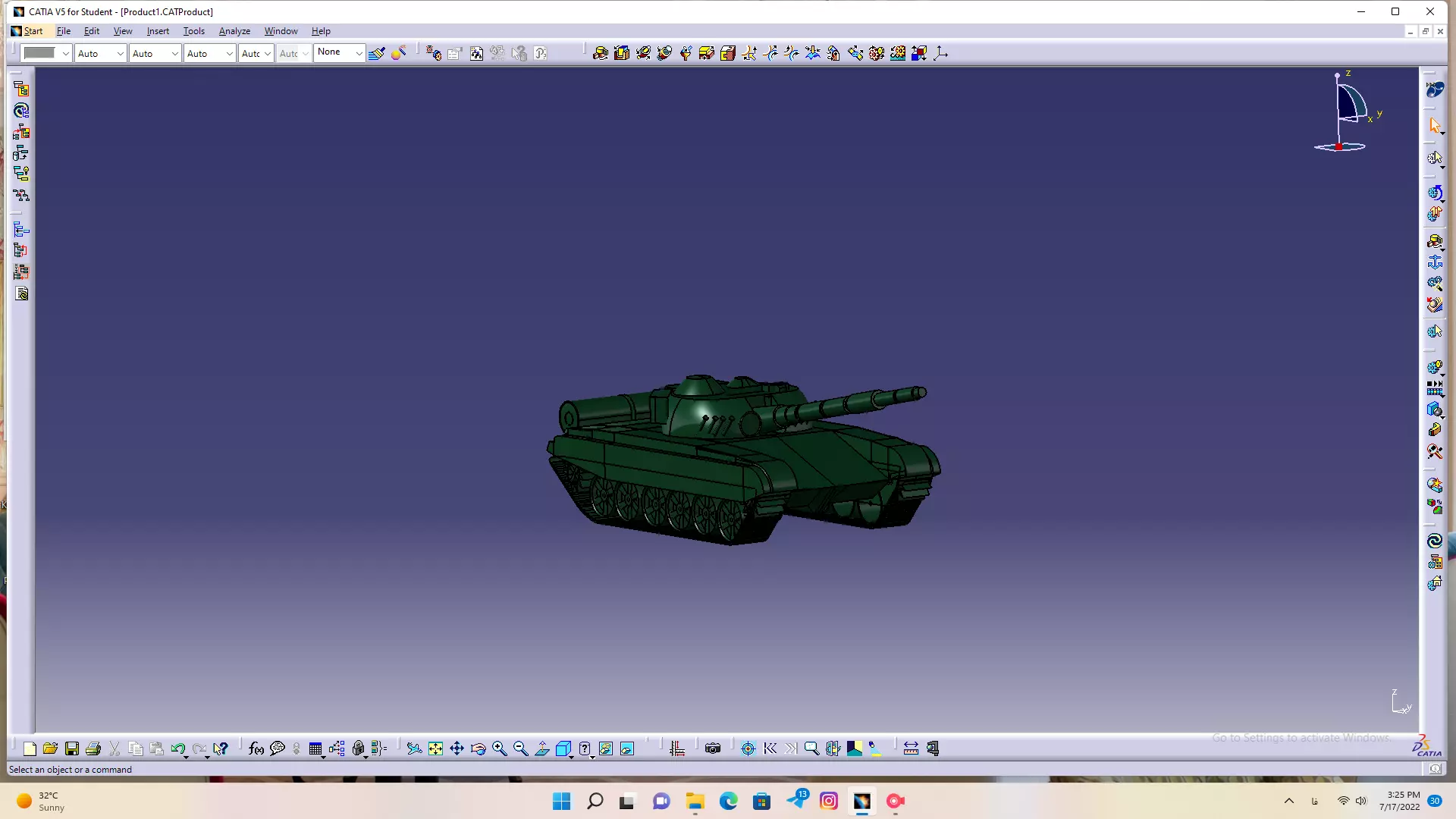1456x819 pixels.
Task: Click the New document icon
Action: coord(30,748)
